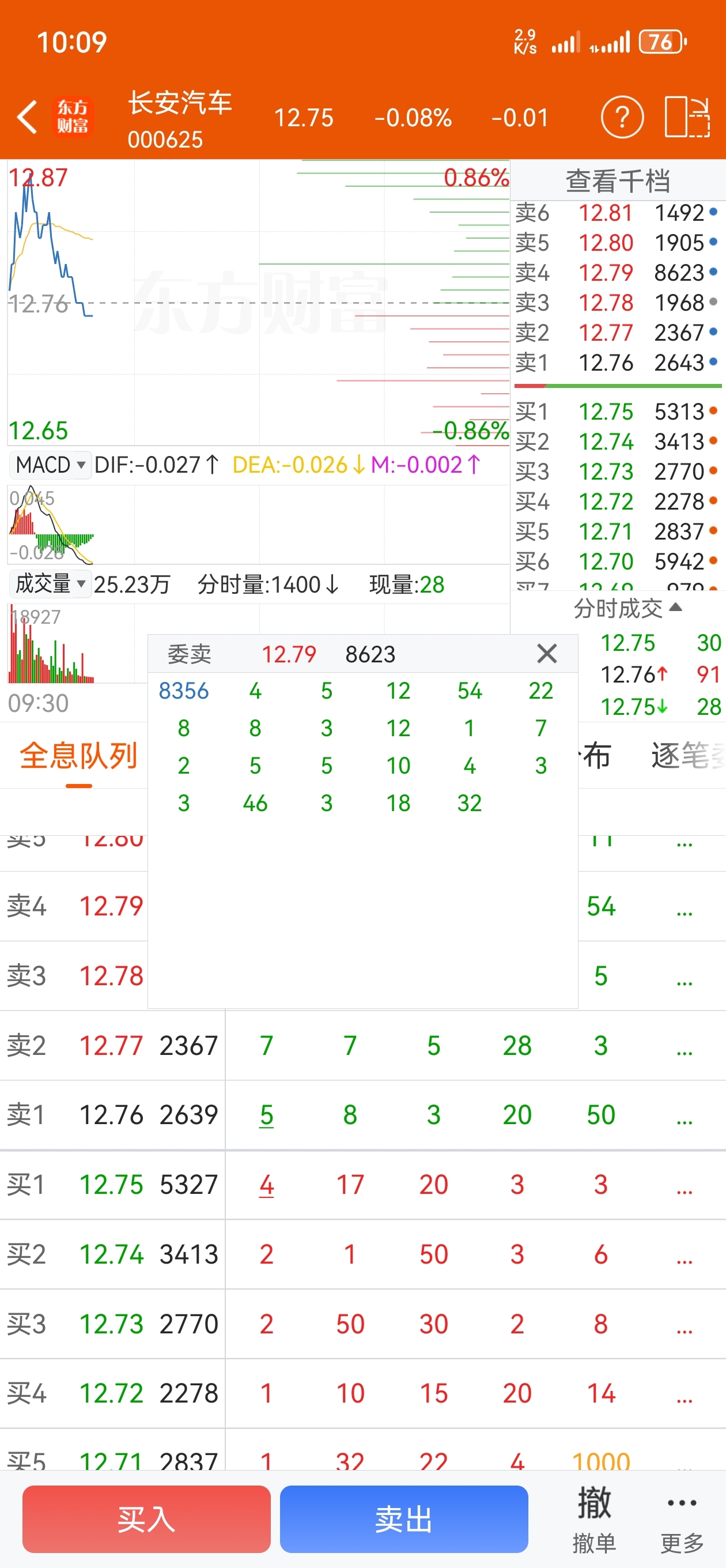Tap the 现量:28 value
The width and height of the screenshot is (726, 1568).
(x=407, y=585)
